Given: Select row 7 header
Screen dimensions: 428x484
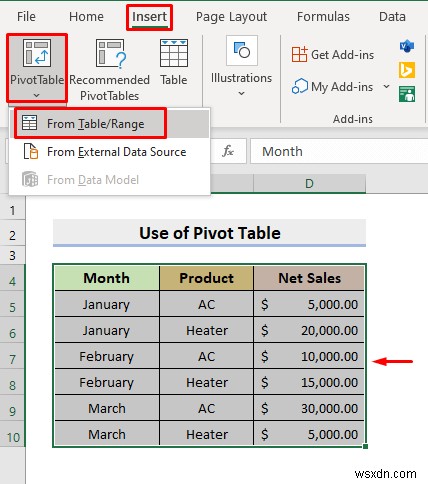Looking at the screenshot, I should click(12, 359).
